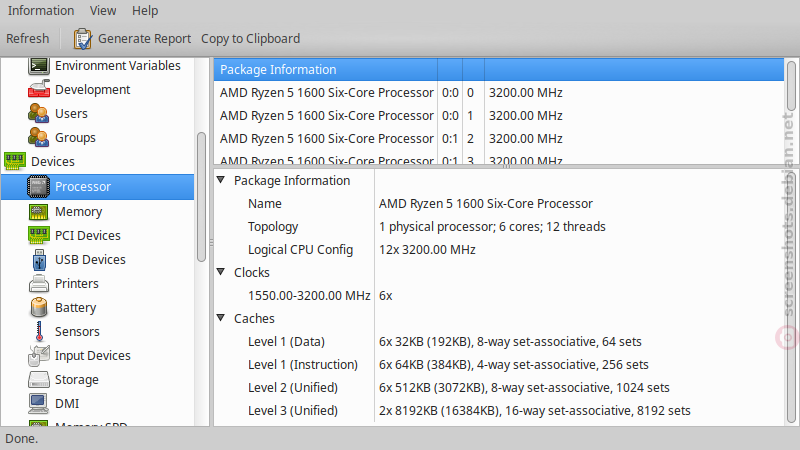
Task: Click the Environment Variables terminal icon
Action: pos(39,66)
